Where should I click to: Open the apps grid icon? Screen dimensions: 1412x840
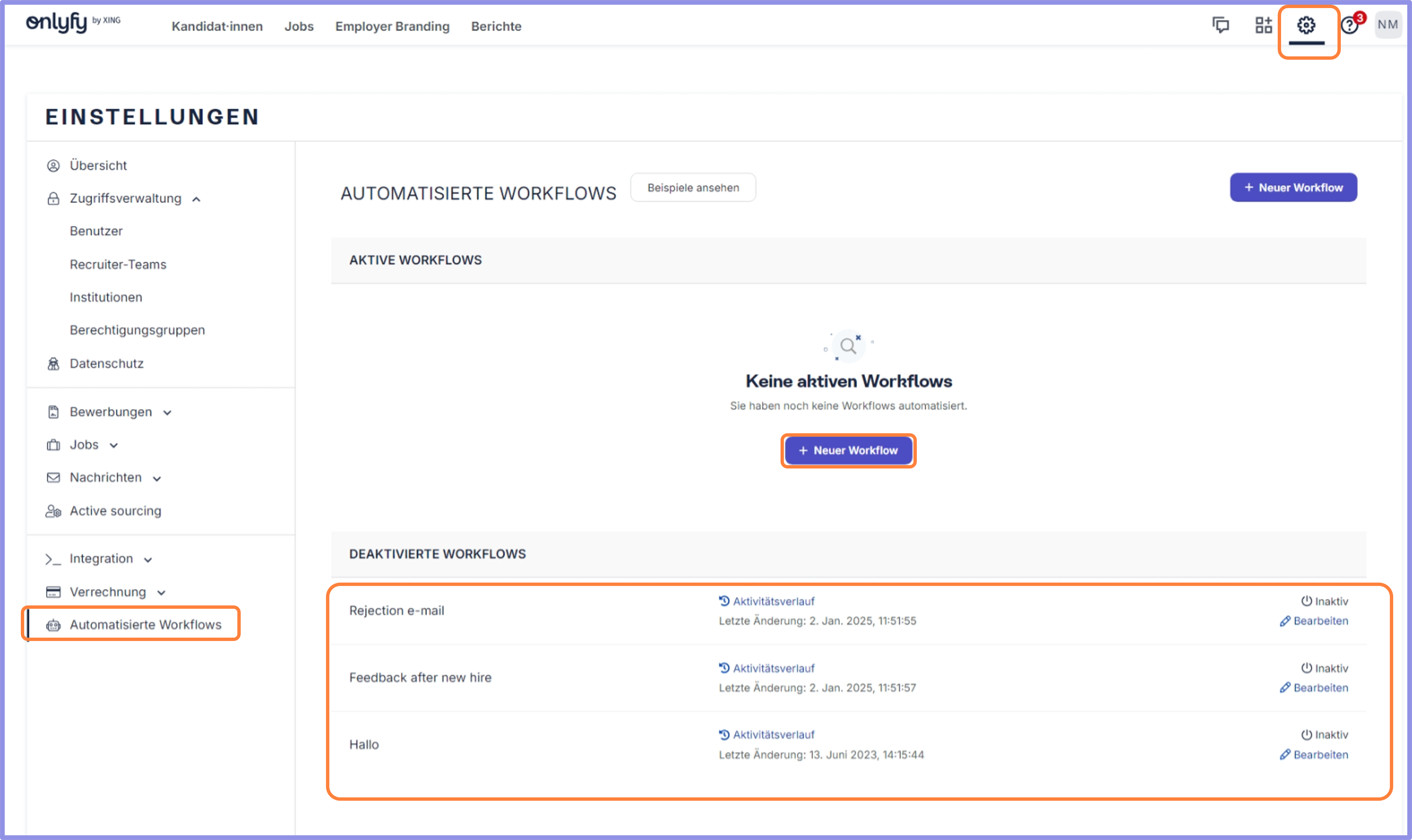(x=1263, y=25)
